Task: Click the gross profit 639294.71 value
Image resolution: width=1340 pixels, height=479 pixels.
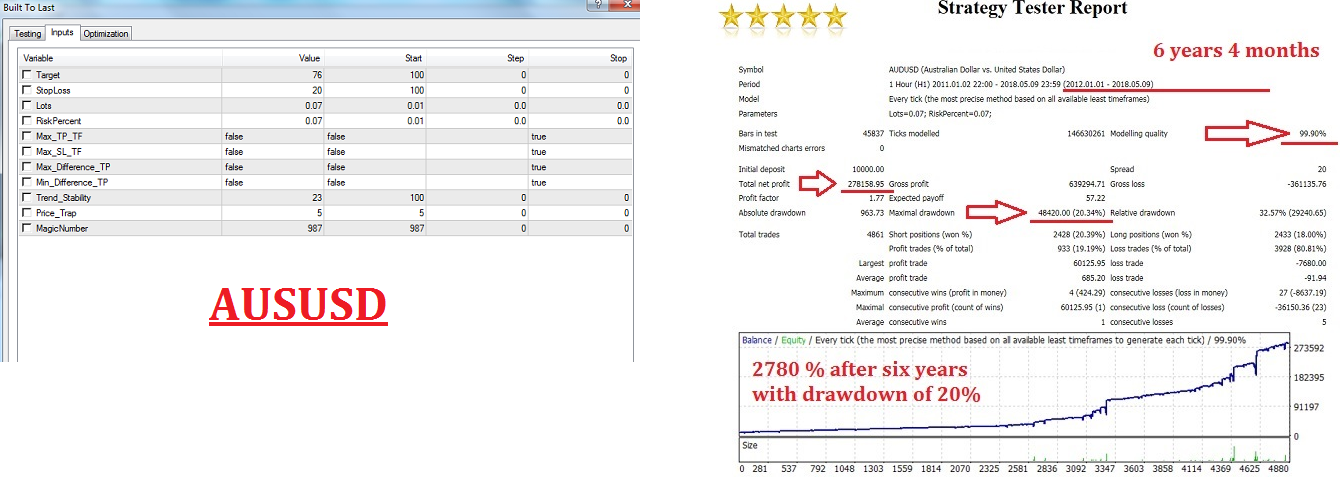Action: tap(1086, 184)
